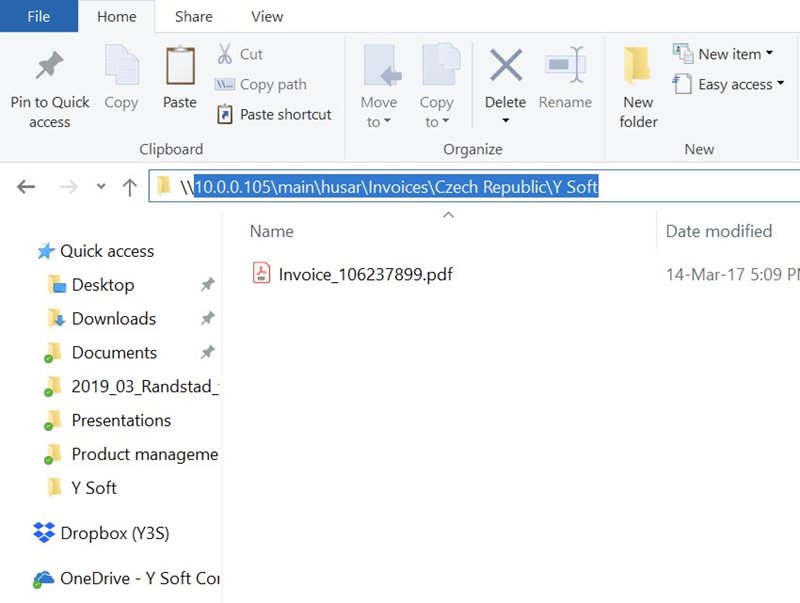Image resolution: width=800 pixels, height=603 pixels.
Task: Click the Easy access icon
Action: click(682, 84)
